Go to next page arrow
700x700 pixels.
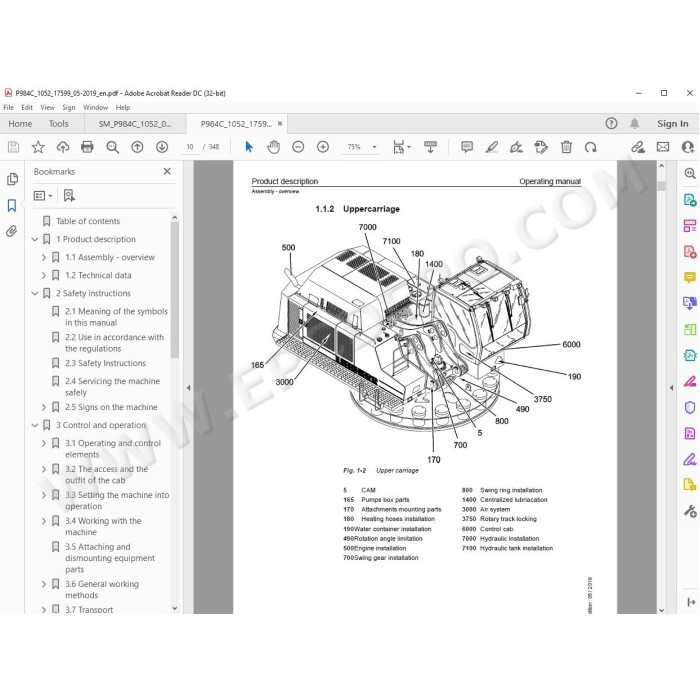[162, 147]
